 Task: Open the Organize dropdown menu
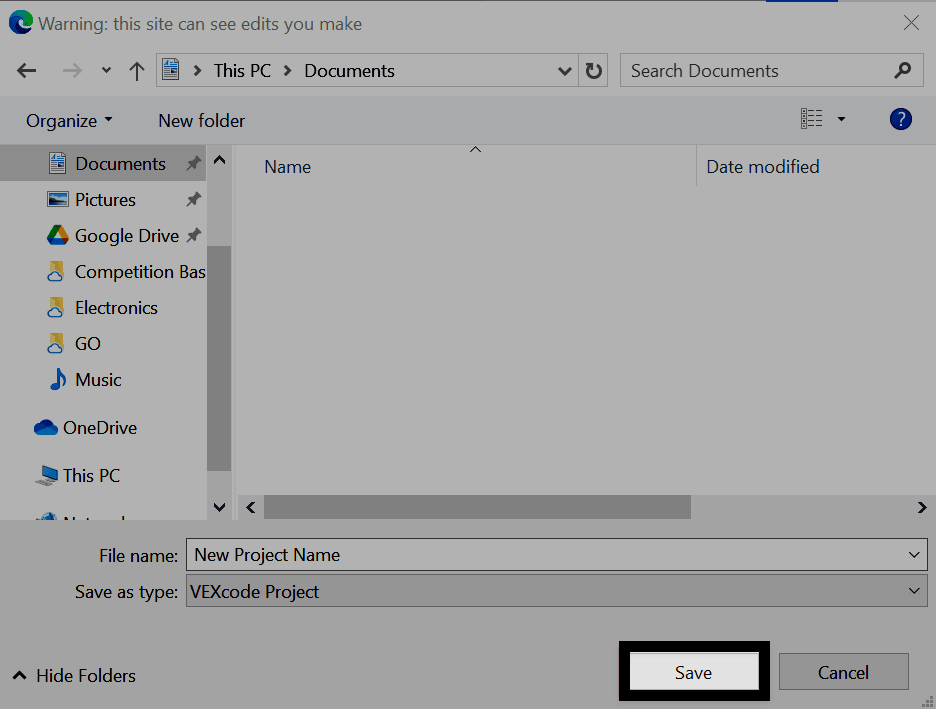(x=68, y=120)
